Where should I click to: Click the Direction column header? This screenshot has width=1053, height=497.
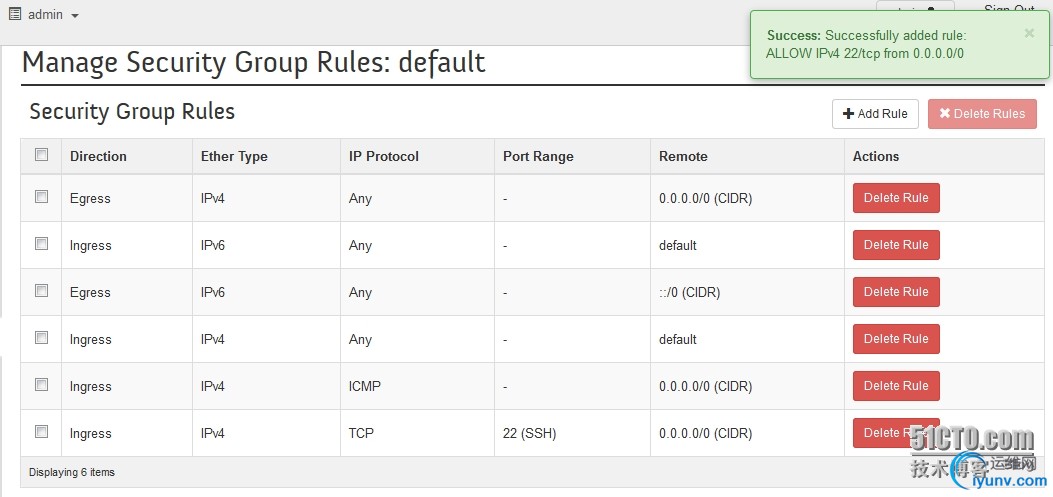pyautogui.click(x=98, y=156)
